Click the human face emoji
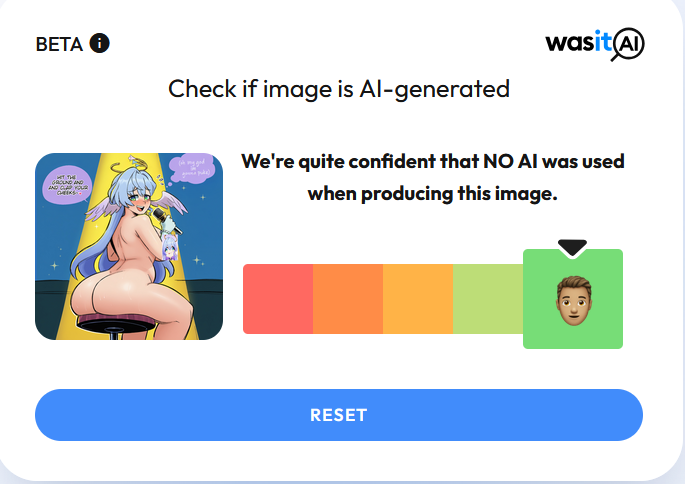 click(574, 301)
